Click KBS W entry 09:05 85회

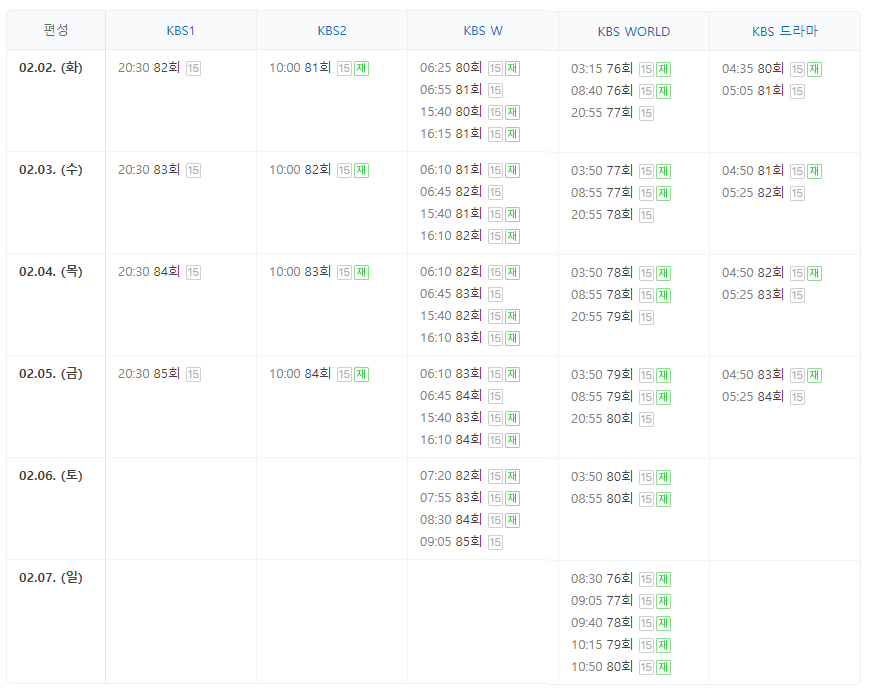point(451,541)
